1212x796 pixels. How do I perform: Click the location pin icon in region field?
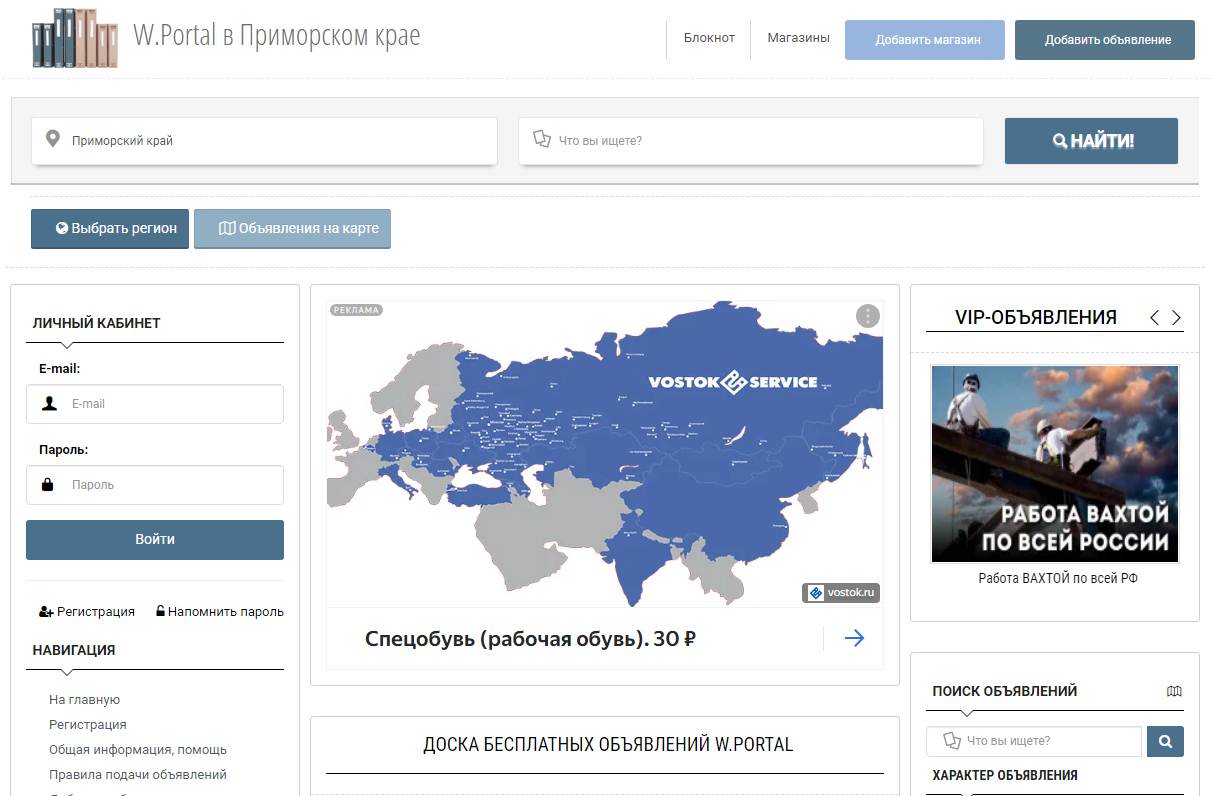coord(53,139)
